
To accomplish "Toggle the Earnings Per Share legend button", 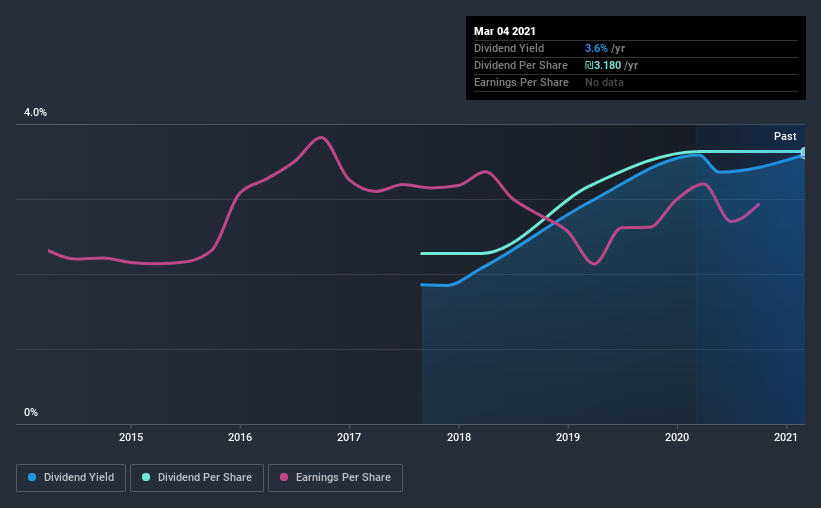I will click(x=335, y=478).
